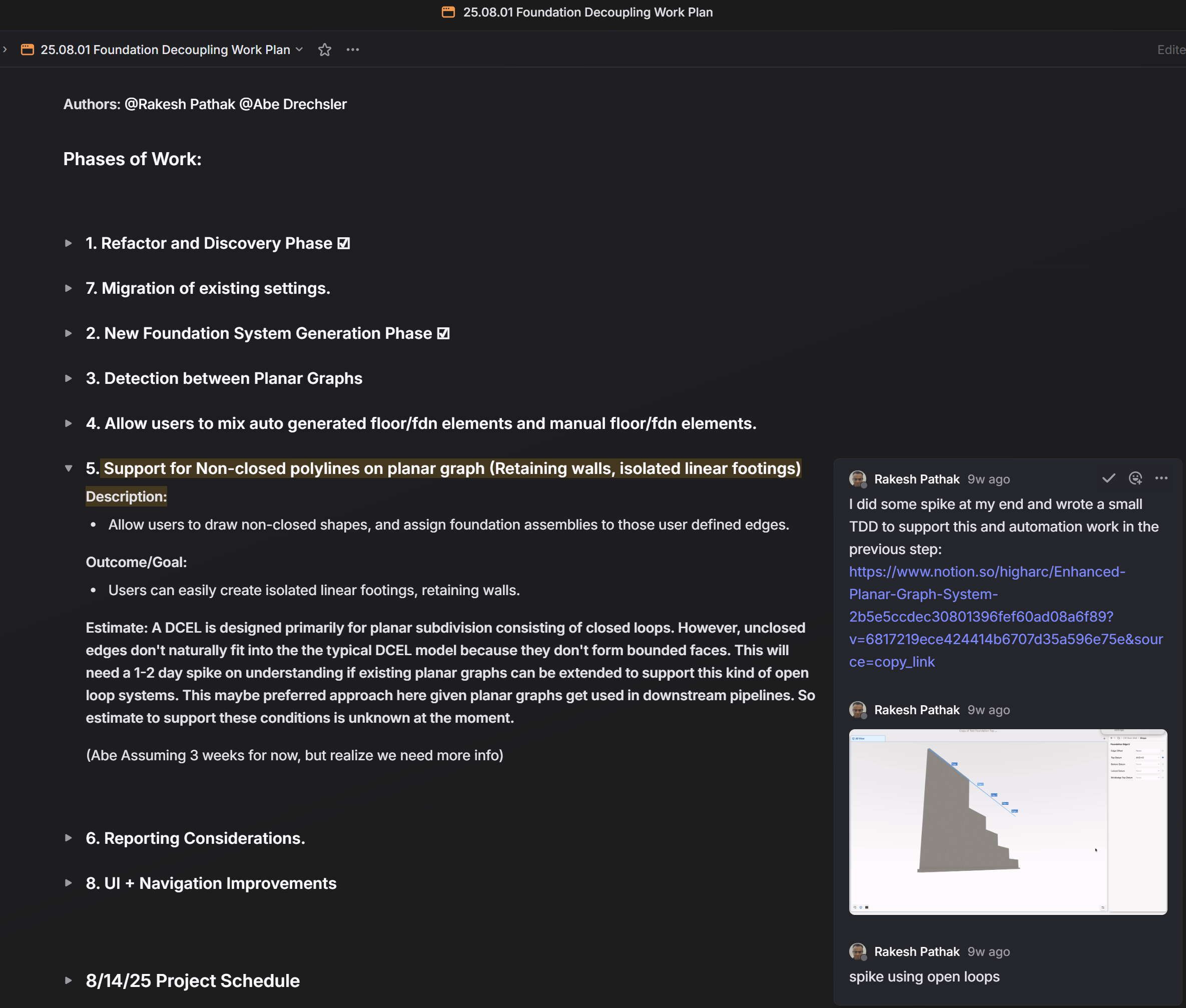The width and height of the screenshot is (1186, 1008).
Task: Expand Detection between Planar Graphs toggle
Action: point(69,378)
